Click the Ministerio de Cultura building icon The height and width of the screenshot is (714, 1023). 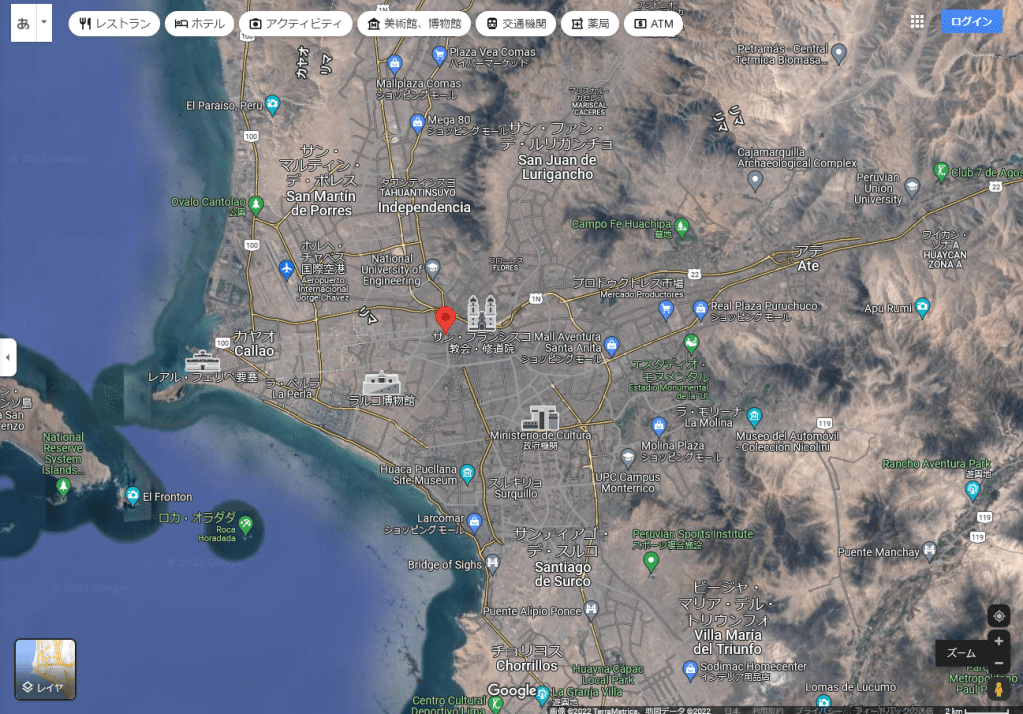541,418
